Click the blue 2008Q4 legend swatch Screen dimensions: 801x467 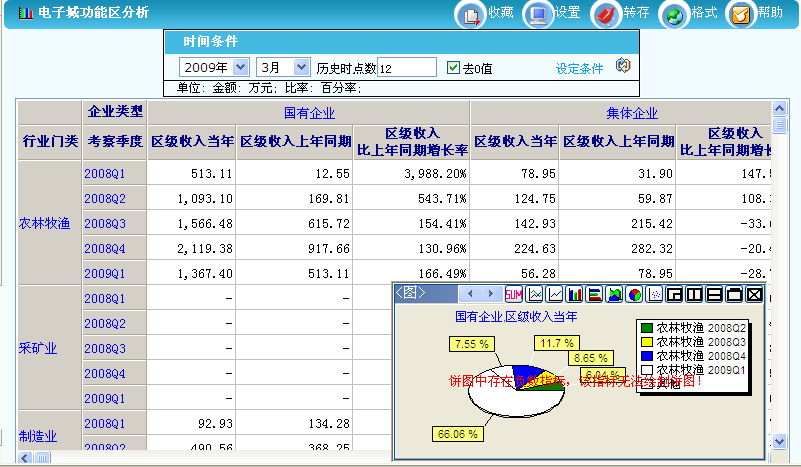646,355
